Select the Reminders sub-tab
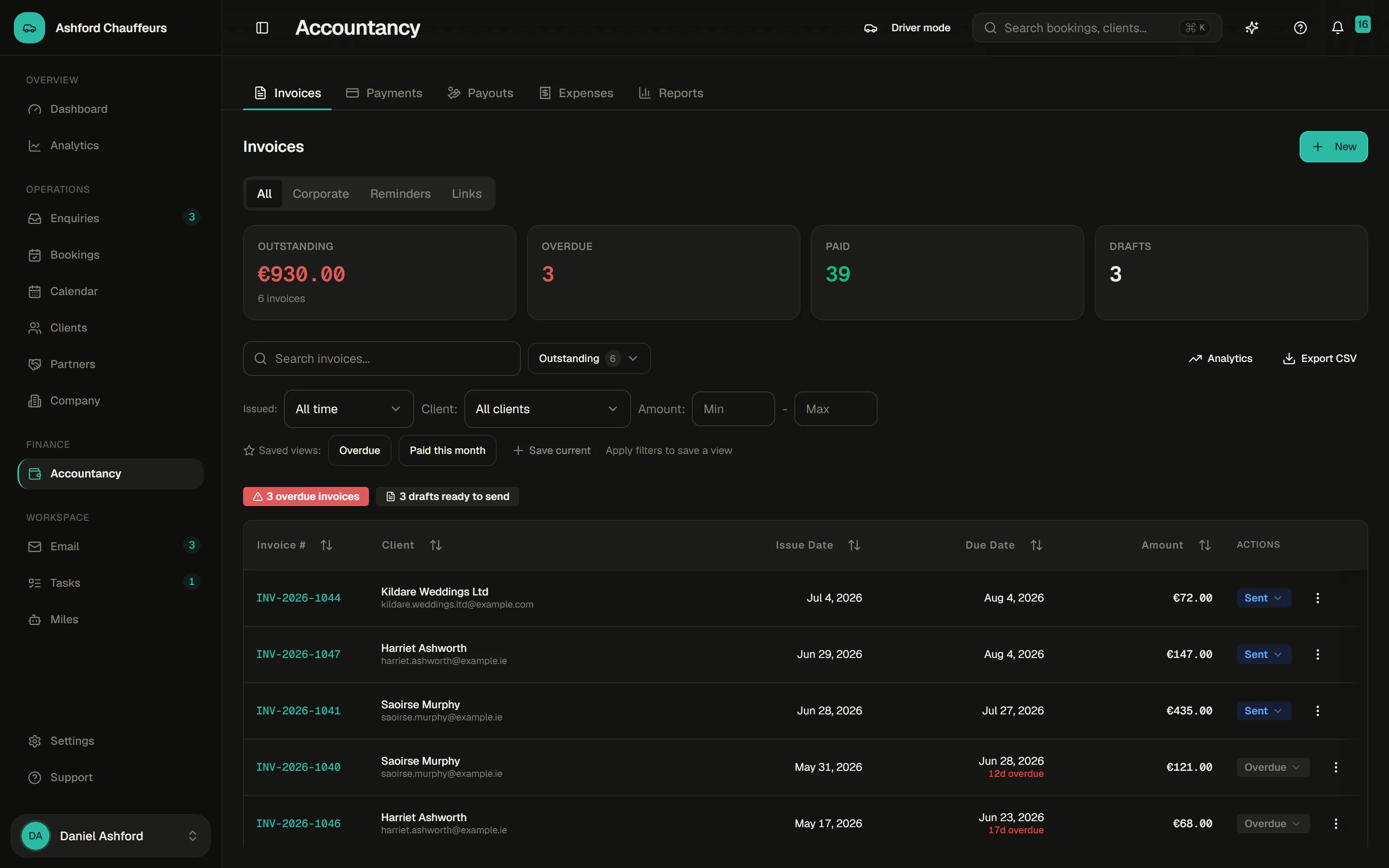Image resolution: width=1389 pixels, height=868 pixels. [x=400, y=194]
